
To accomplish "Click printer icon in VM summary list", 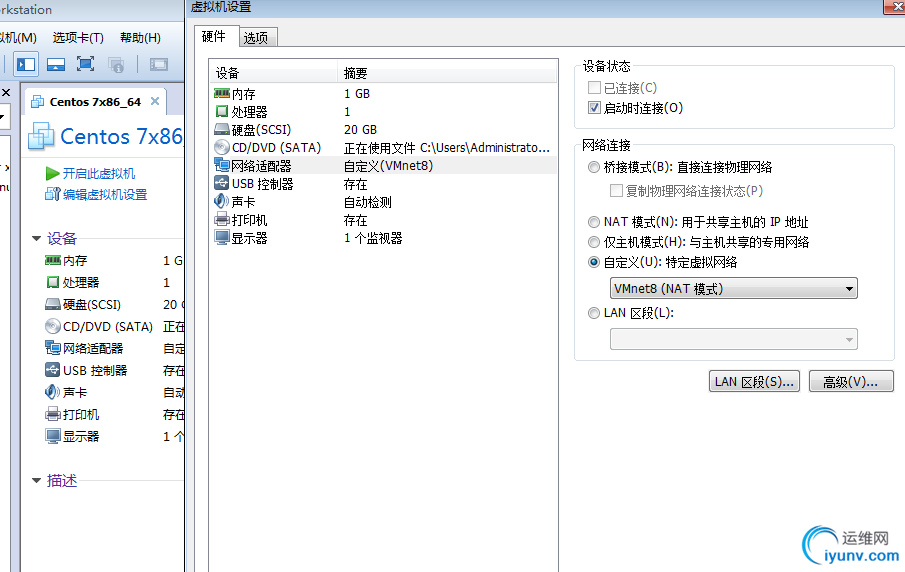I will 53,414.
